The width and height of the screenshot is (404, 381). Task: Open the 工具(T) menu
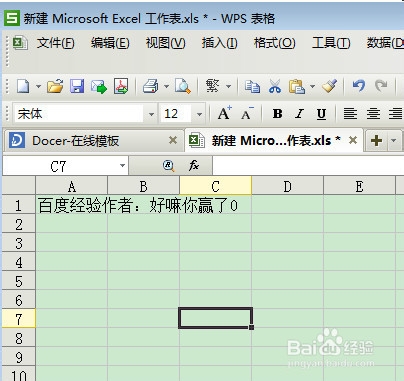(331, 43)
